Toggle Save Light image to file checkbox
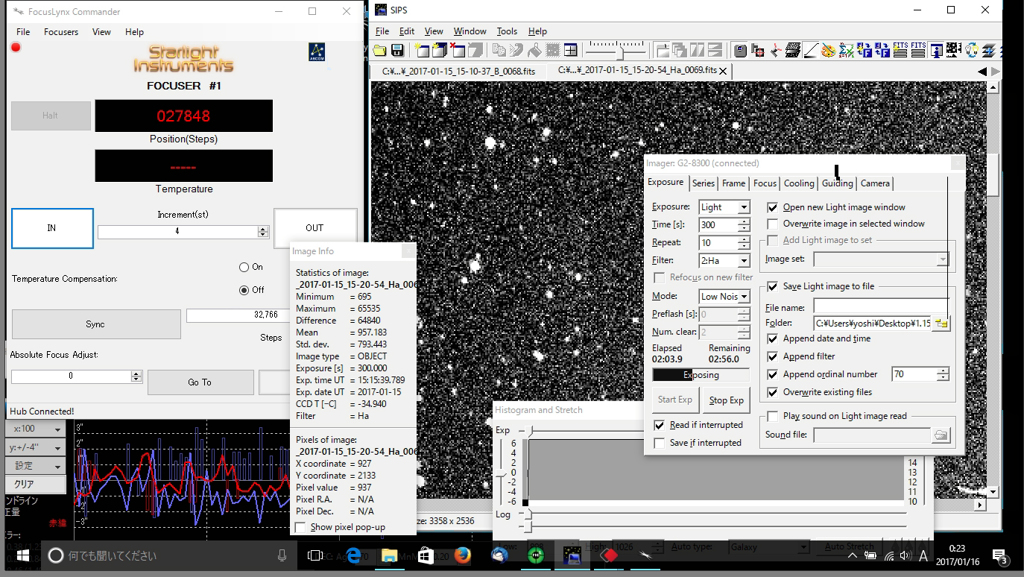 [x=773, y=286]
